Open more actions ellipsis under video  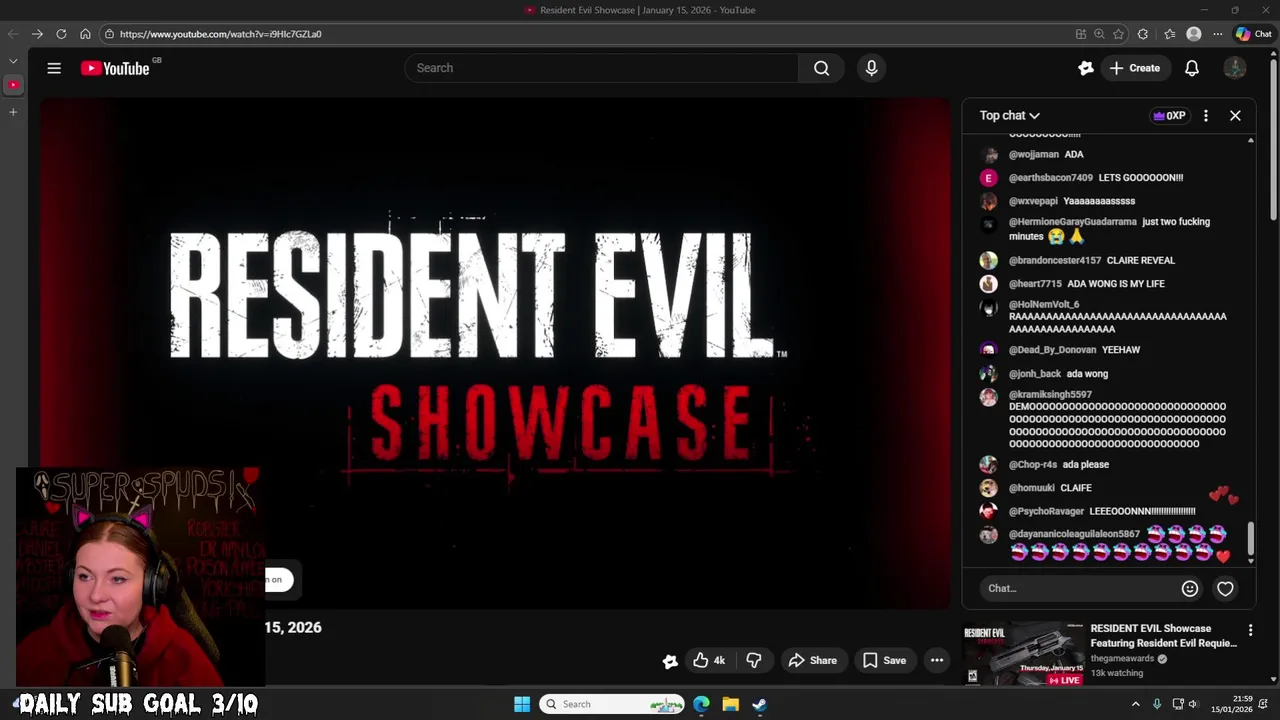point(937,660)
